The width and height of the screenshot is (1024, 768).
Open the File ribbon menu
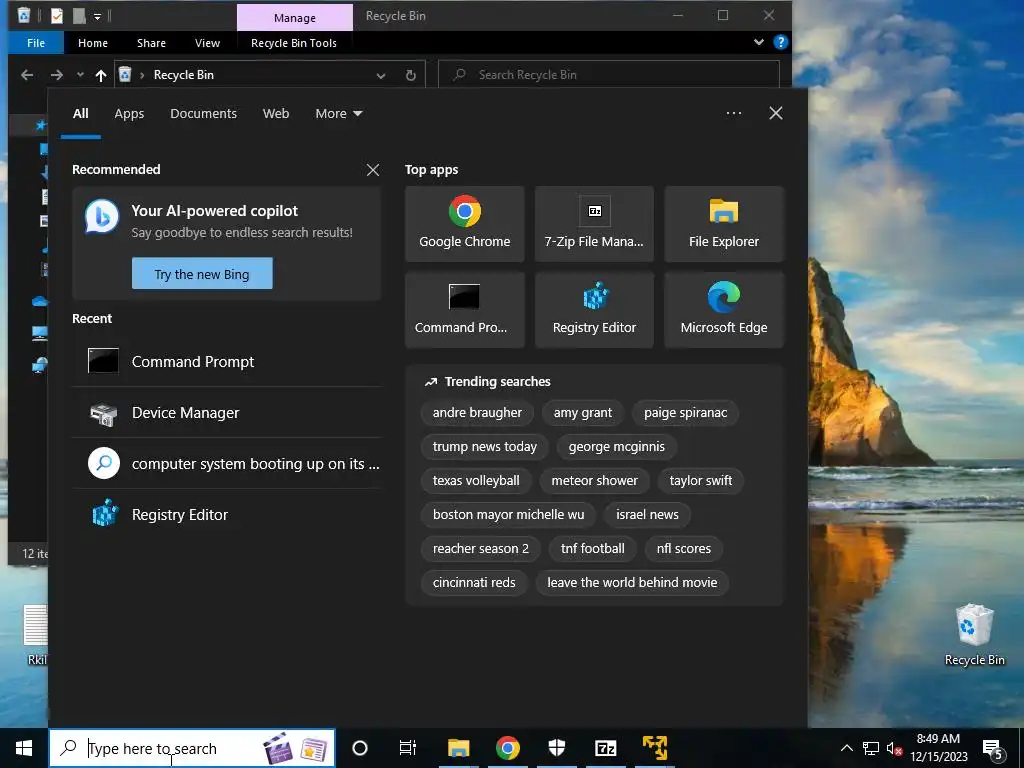(x=36, y=43)
